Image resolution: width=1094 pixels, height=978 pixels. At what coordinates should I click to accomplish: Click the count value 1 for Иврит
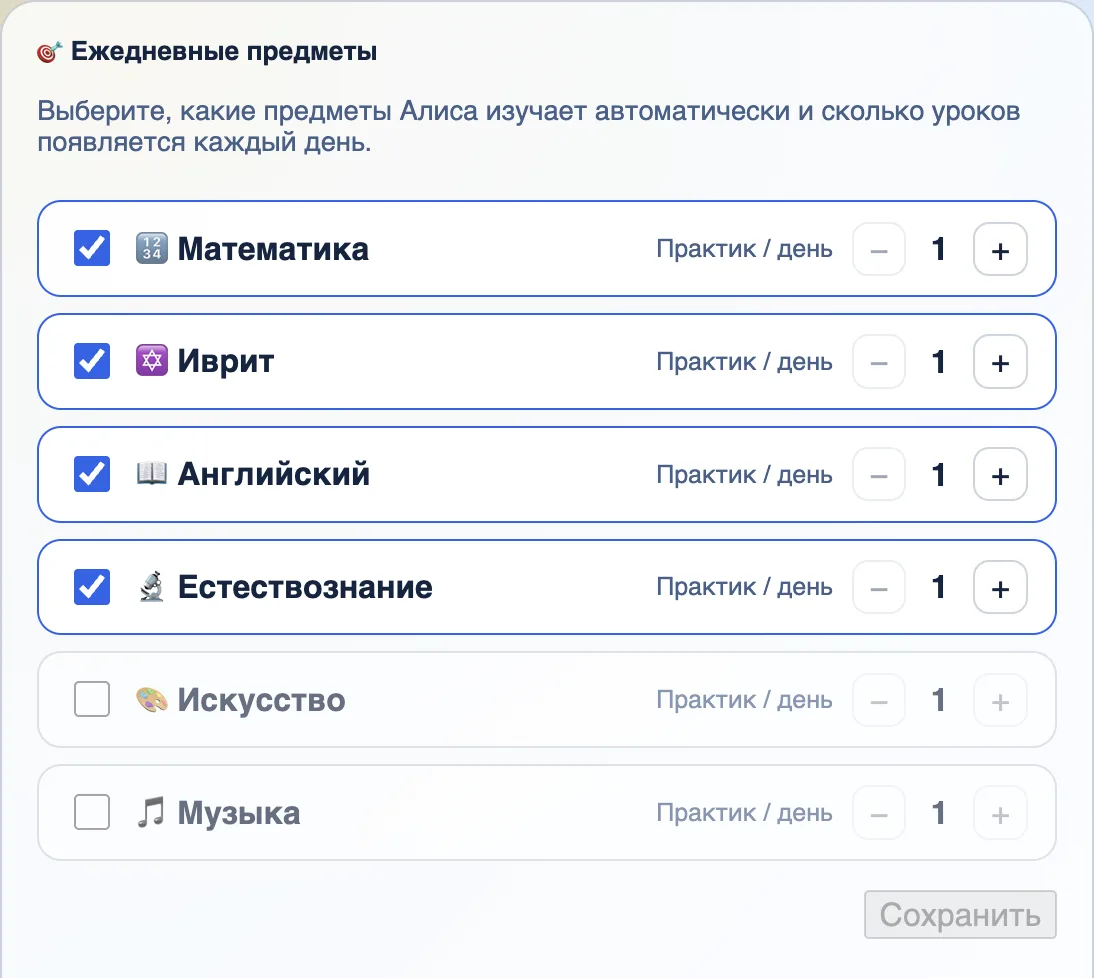[x=939, y=362]
